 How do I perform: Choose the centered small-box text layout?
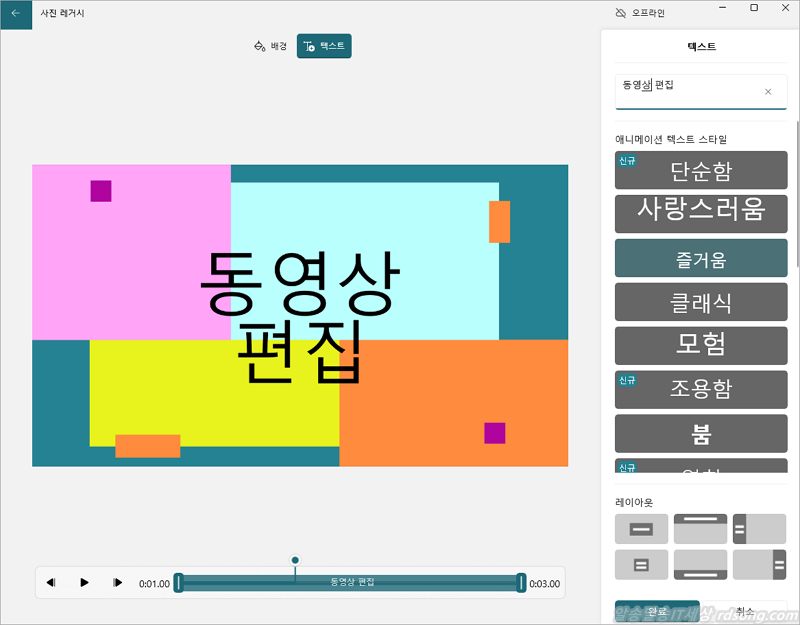click(641, 565)
